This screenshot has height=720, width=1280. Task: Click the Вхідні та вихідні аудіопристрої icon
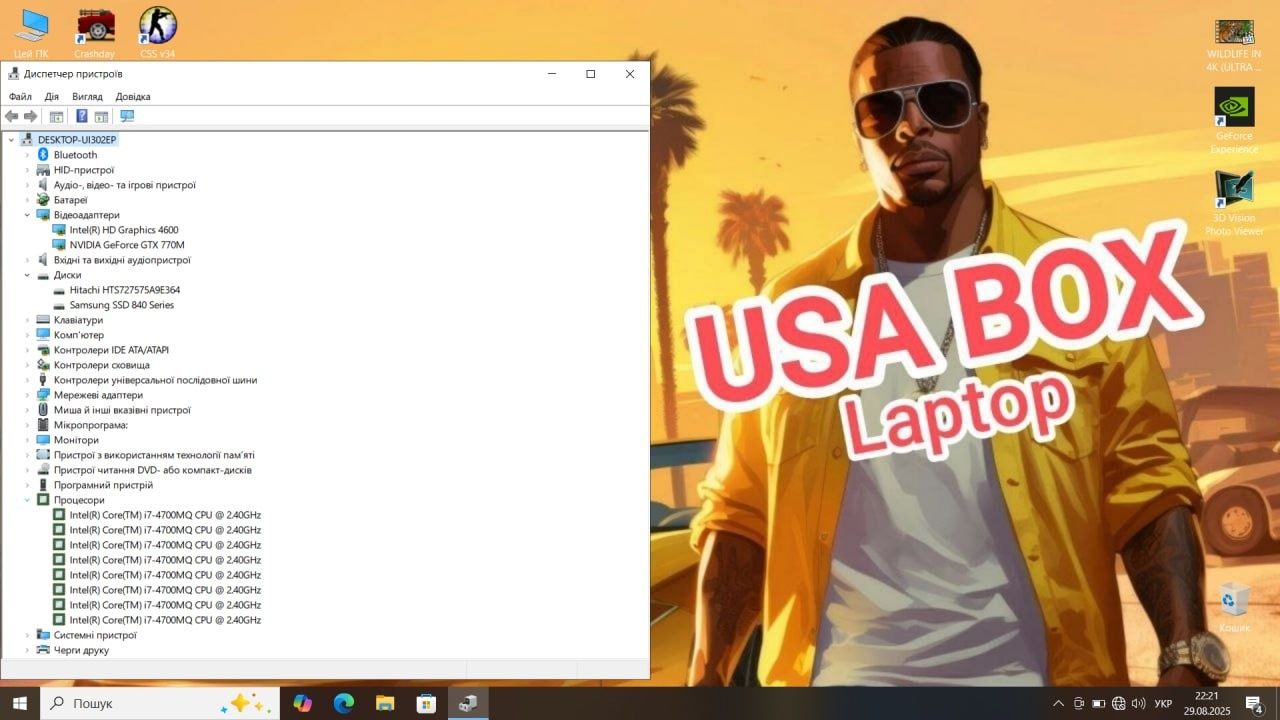(43, 260)
